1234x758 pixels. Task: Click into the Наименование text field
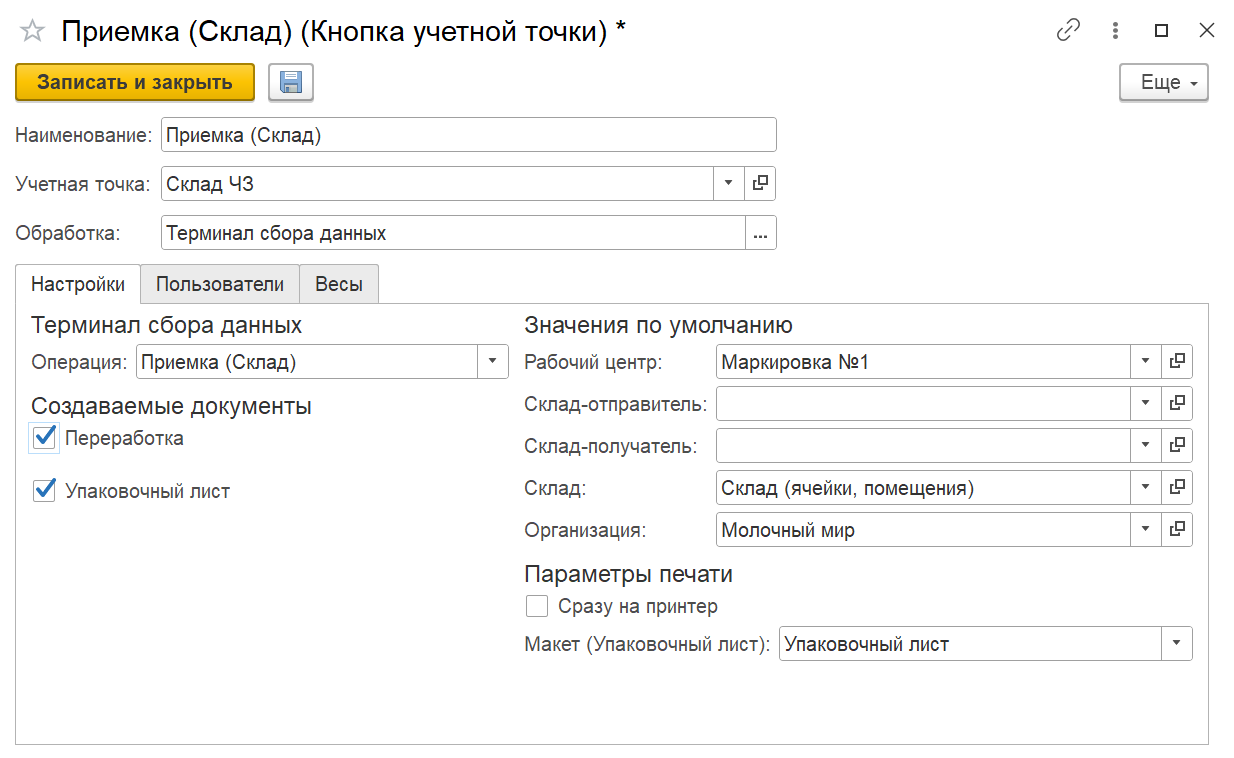click(x=468, y=135)
